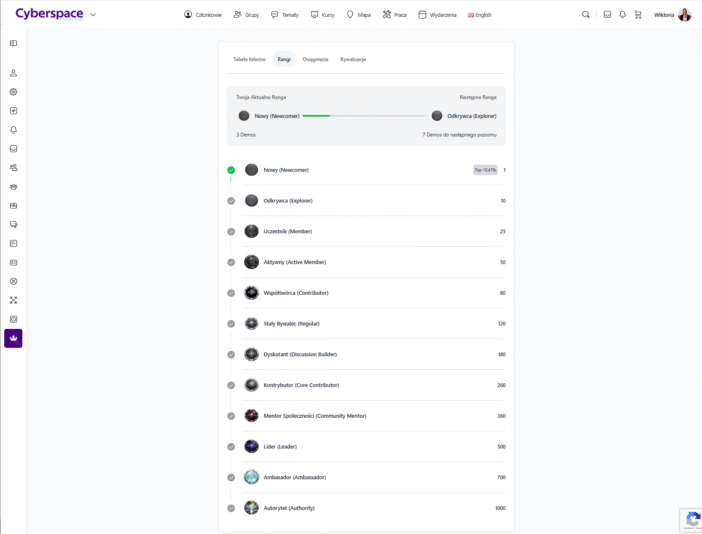
Task: Open Wiktoria user profile menu
Action: click(x=672, y=15)
